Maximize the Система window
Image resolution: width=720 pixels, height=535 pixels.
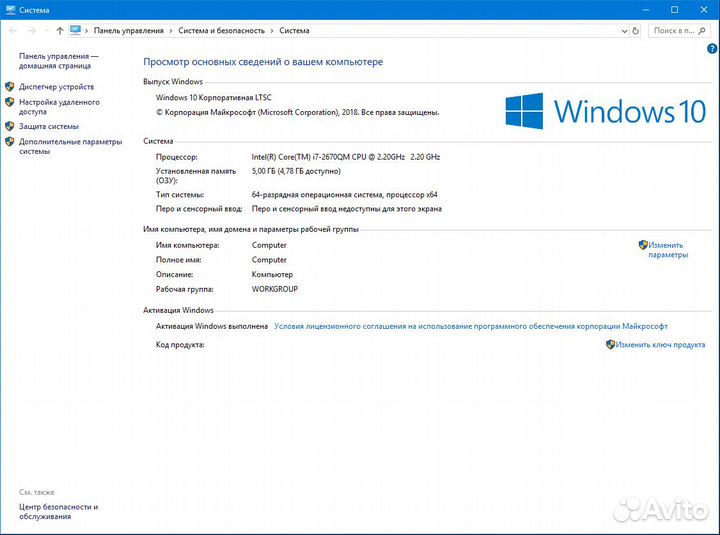(675, 10)
